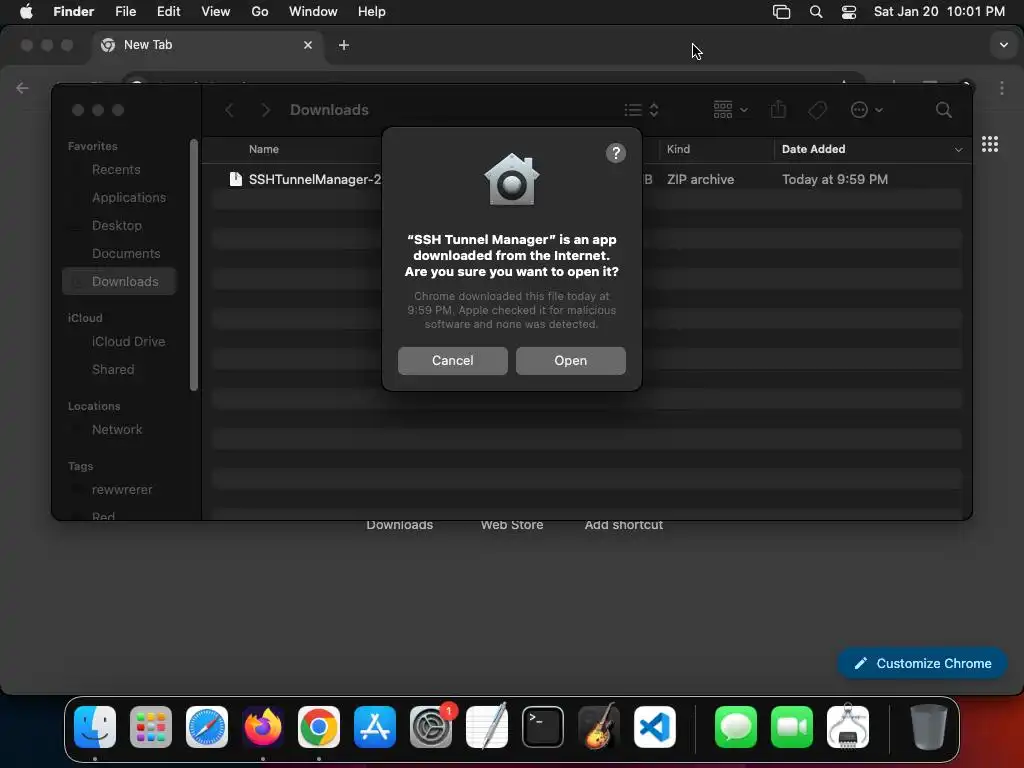The image size is (1024, 768).
Task: Sort by Date Added column header
Action: (813, 149)
